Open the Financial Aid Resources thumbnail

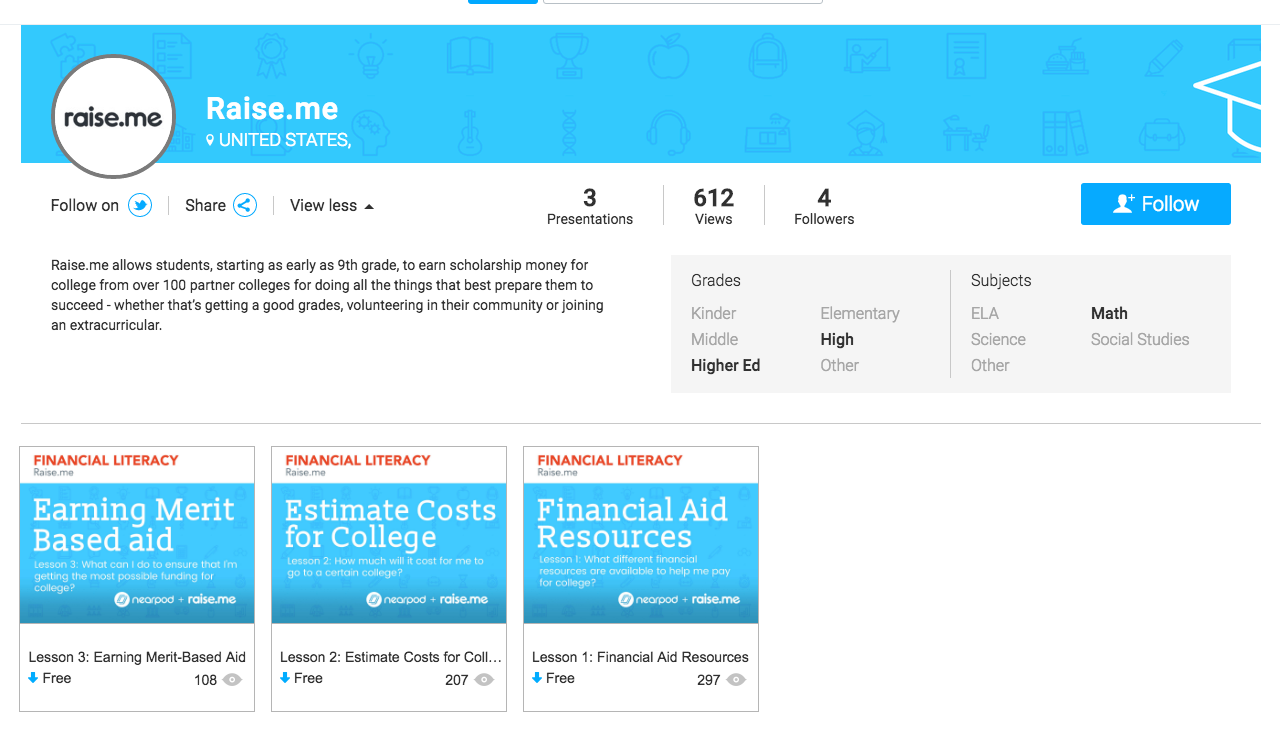pyautogui.click(x=641, y=535)
